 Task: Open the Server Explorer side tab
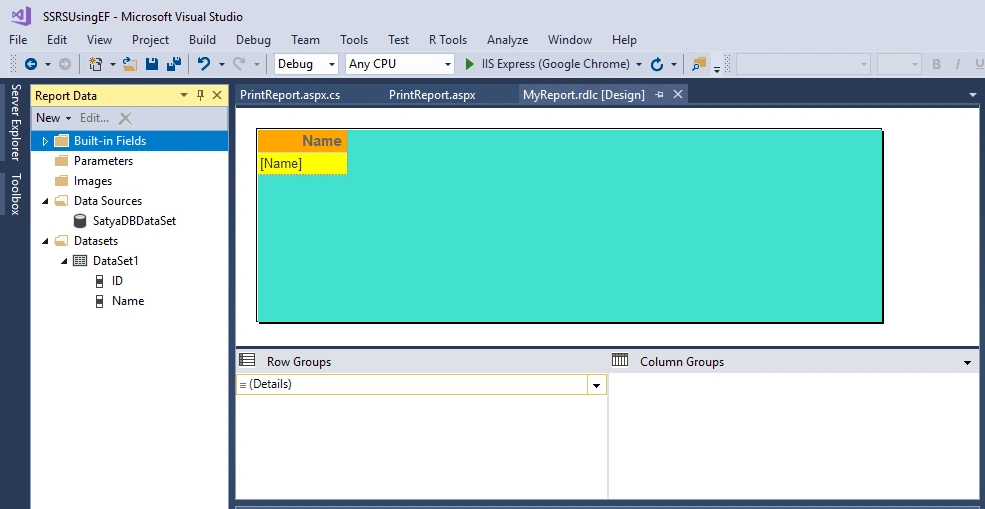pos(16,123)
